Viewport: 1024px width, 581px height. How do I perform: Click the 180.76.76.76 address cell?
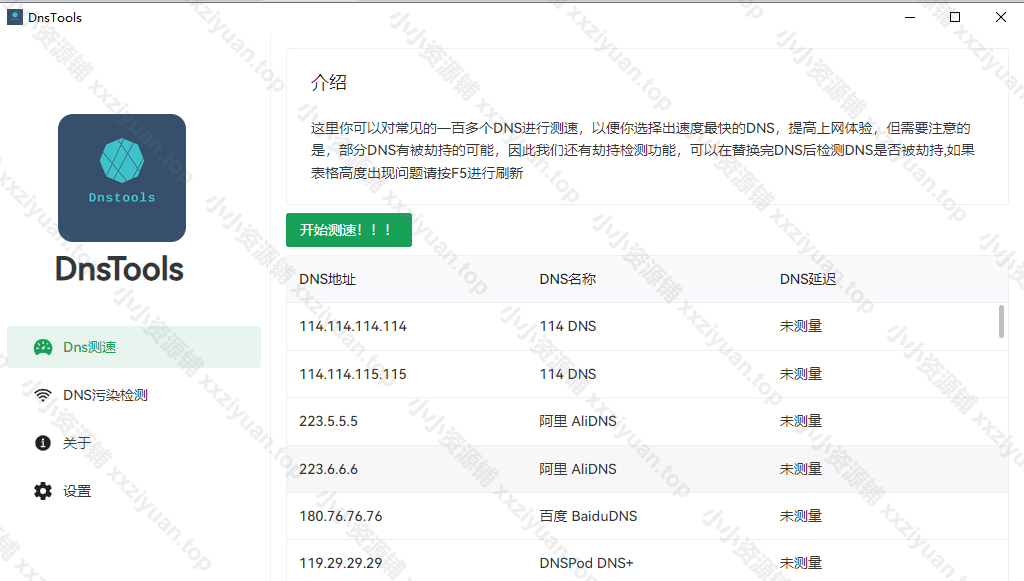point(341,516)
